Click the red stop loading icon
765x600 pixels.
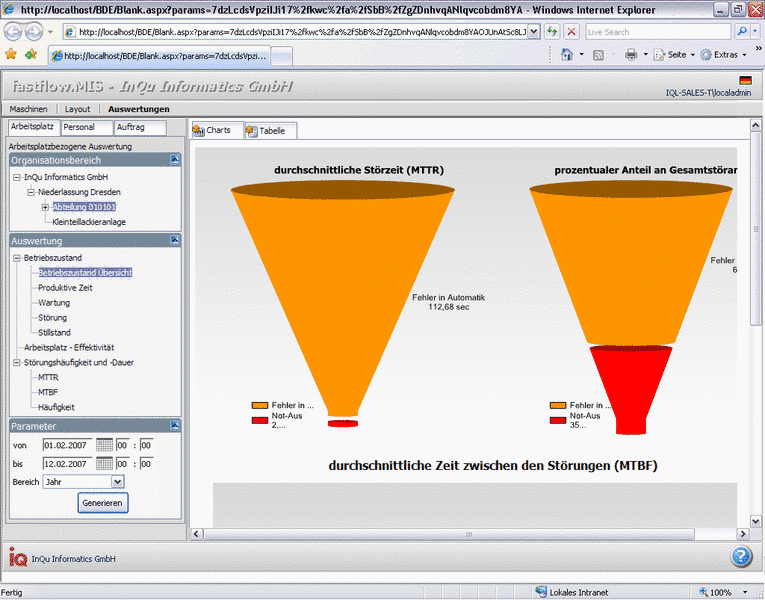(571, 32)
